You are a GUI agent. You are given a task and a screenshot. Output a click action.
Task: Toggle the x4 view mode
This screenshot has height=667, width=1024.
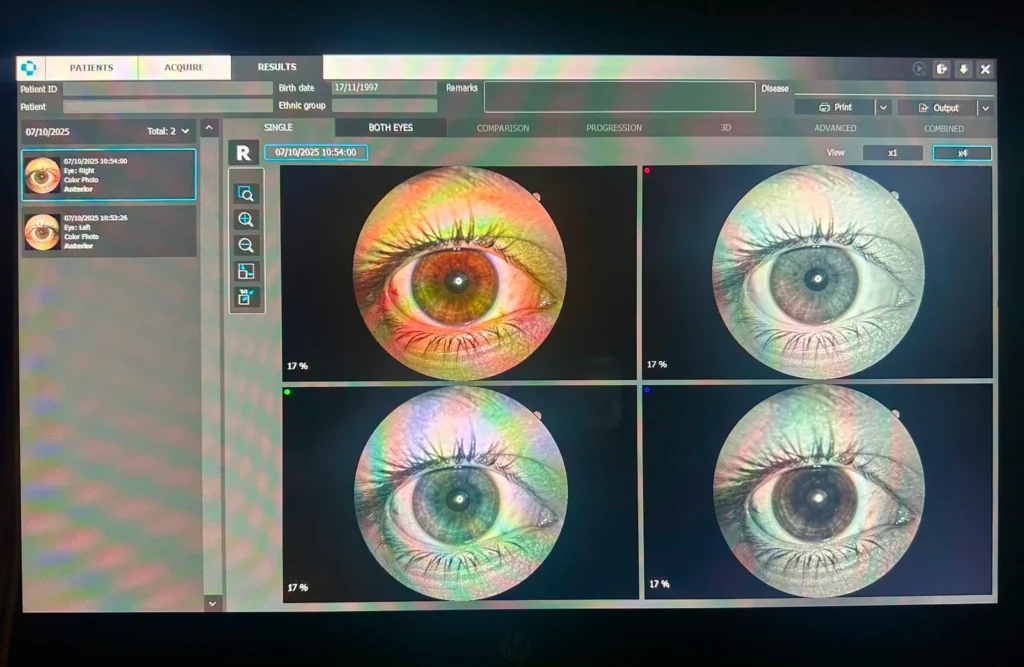click(x=960, y=152)
